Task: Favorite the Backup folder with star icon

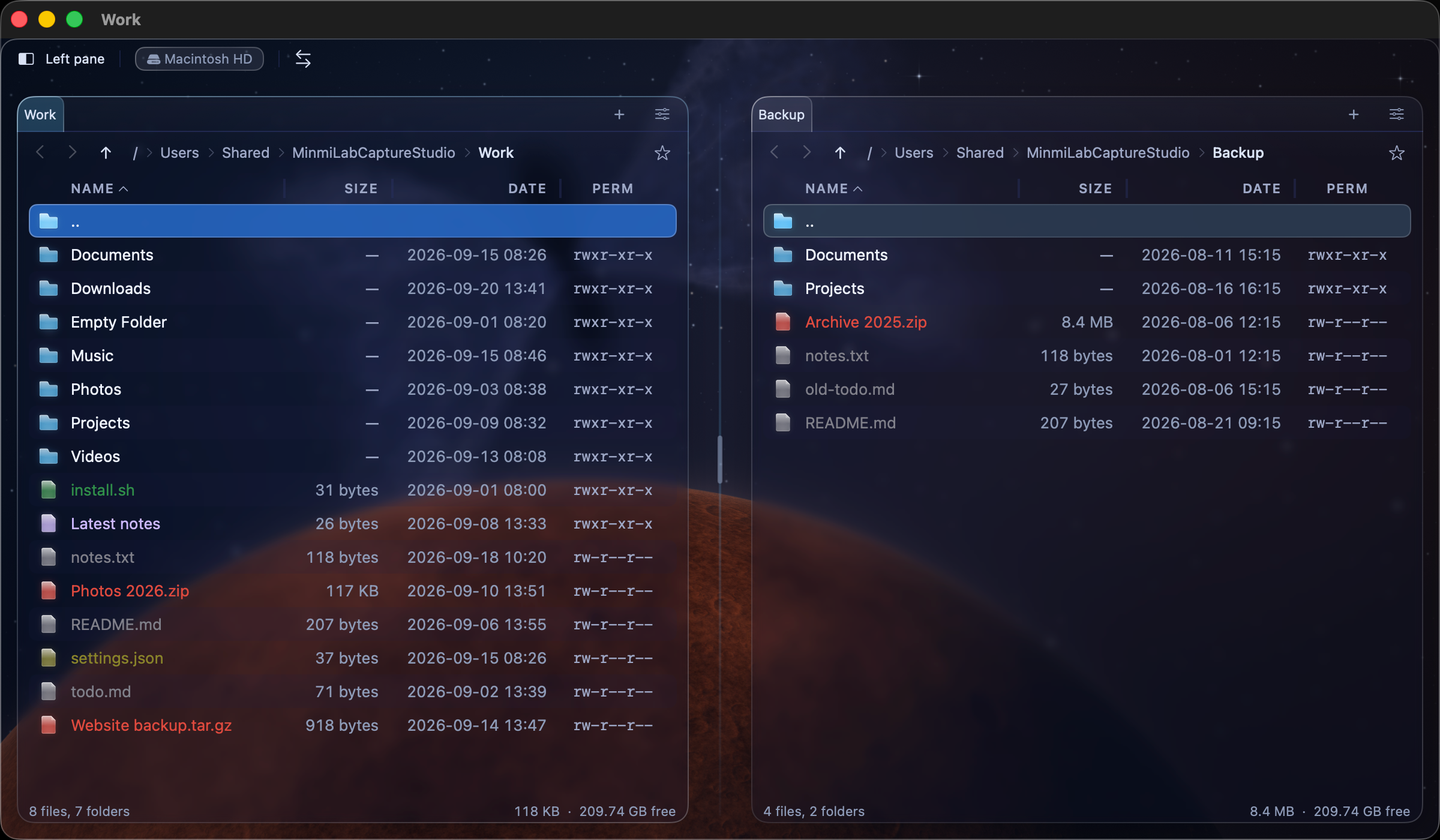Action: [1397, 153]
